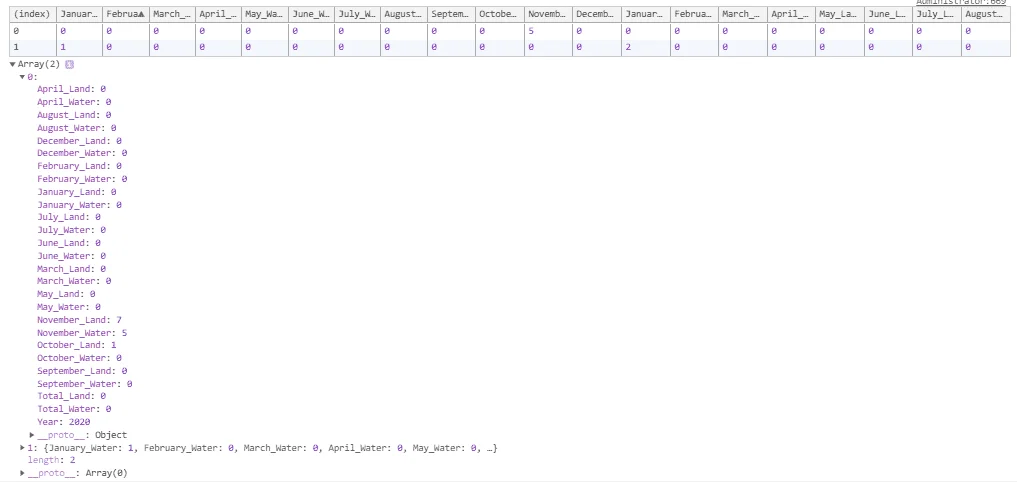Select the January_Water: 0 property
Screen dimensions: 1017x482
click(x=79, y=205)
